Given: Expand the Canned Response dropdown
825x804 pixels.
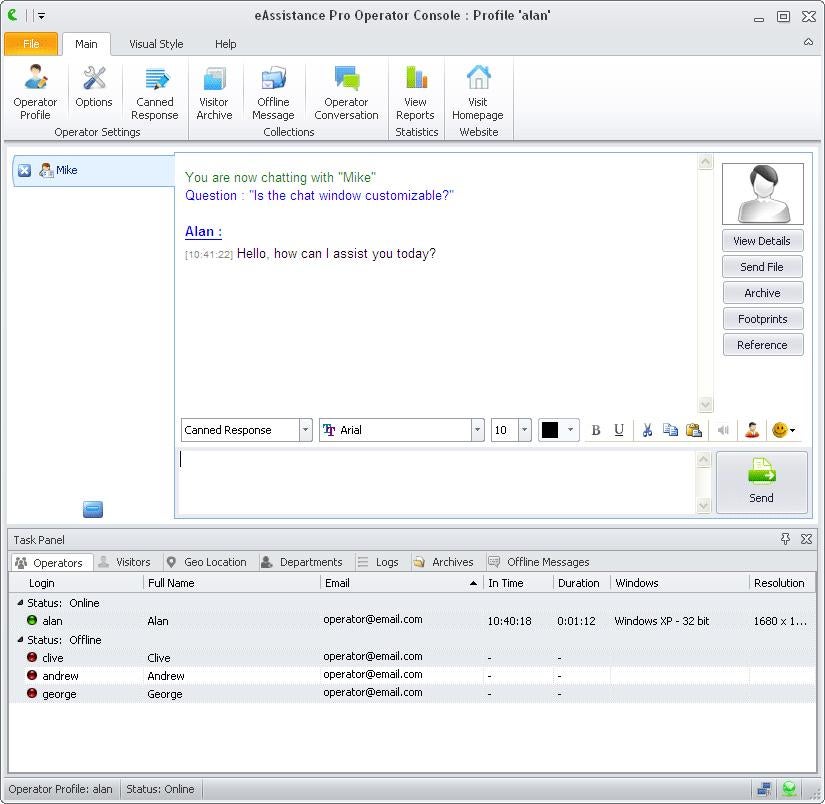Looking at the screenshot, I should tap(305, 430).
